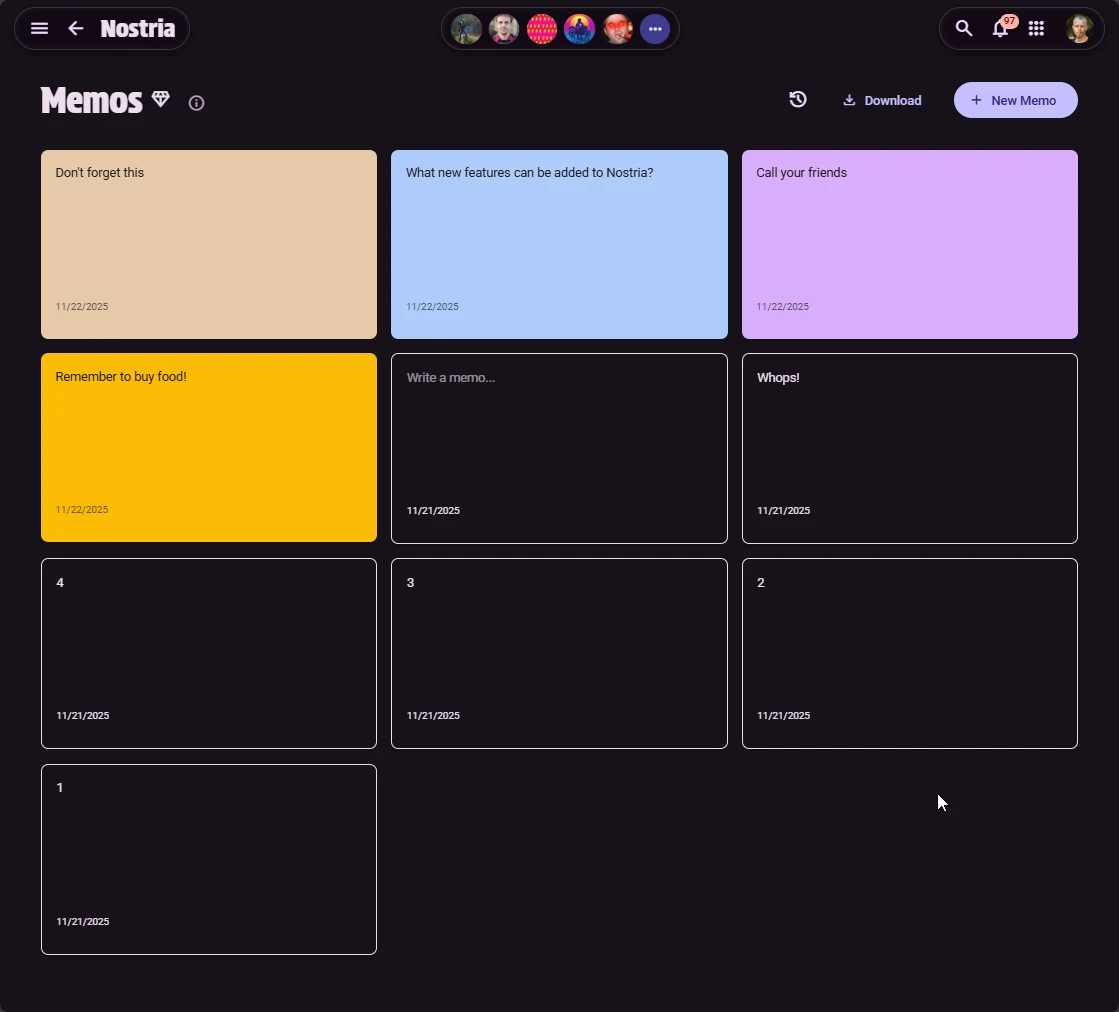Click the back arrow icon
The height and width of the screenshot is (1012, 1119).
(76, 29)
